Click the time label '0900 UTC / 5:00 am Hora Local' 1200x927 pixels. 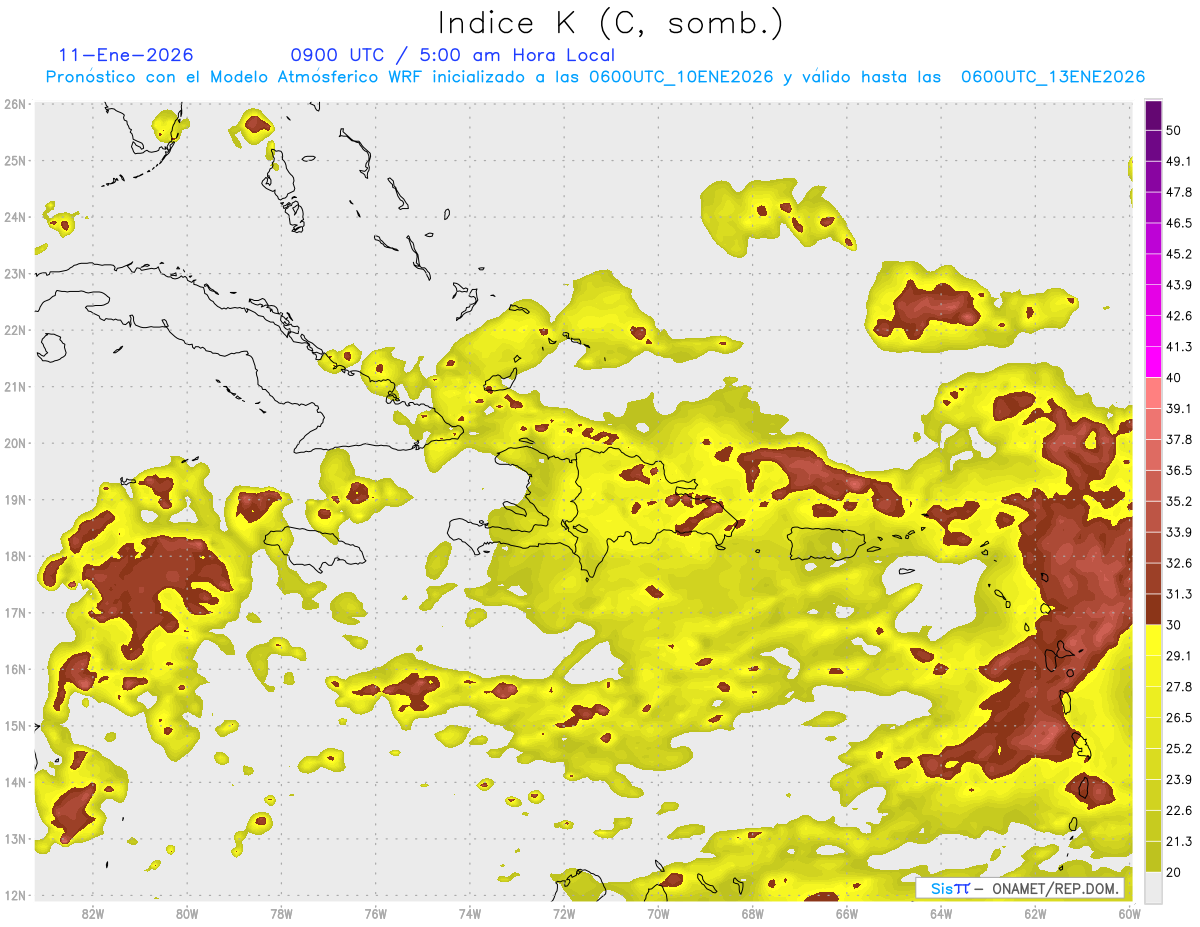point(452,55)
